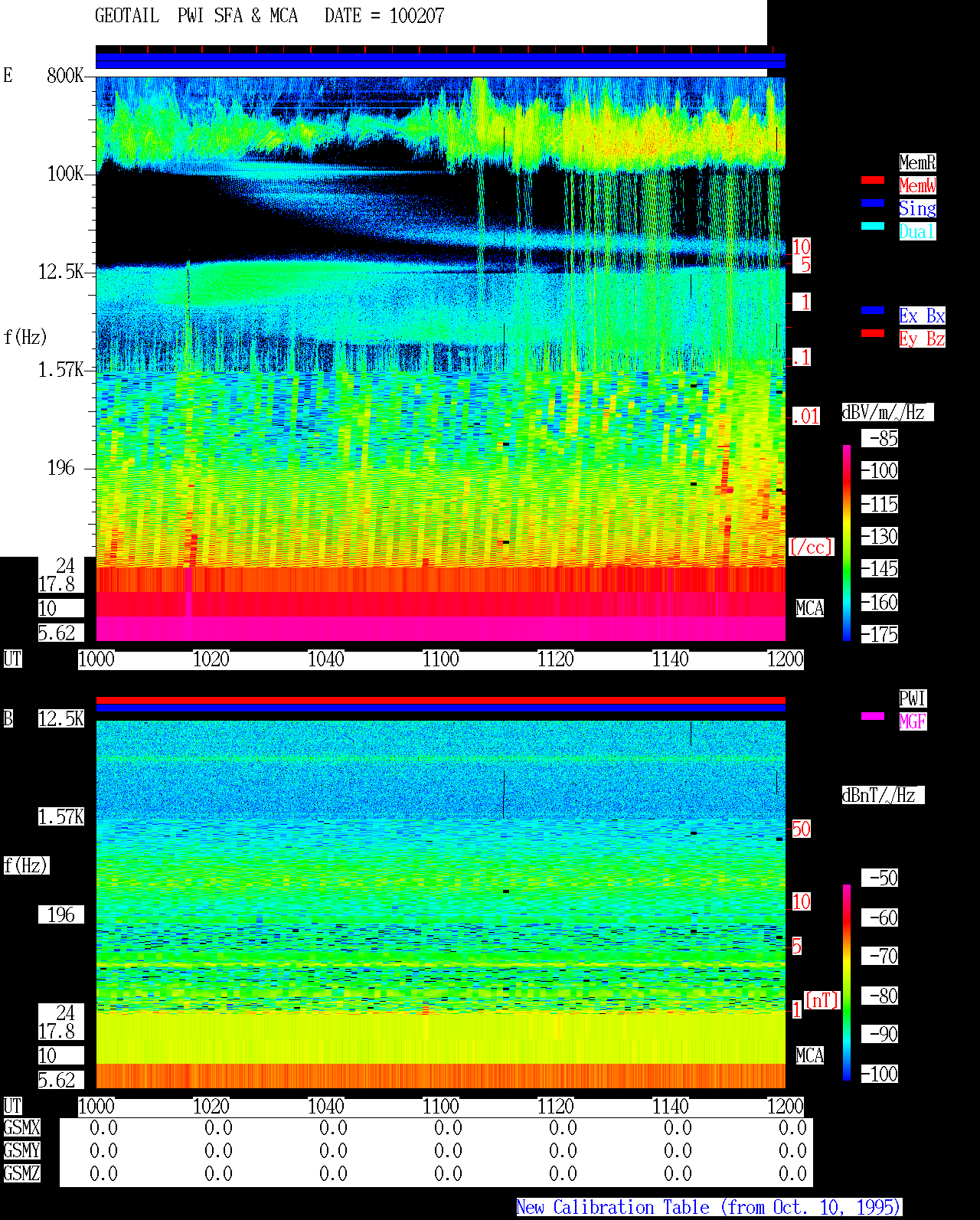Click the red [nT] field unit label

pos(823,1000)
